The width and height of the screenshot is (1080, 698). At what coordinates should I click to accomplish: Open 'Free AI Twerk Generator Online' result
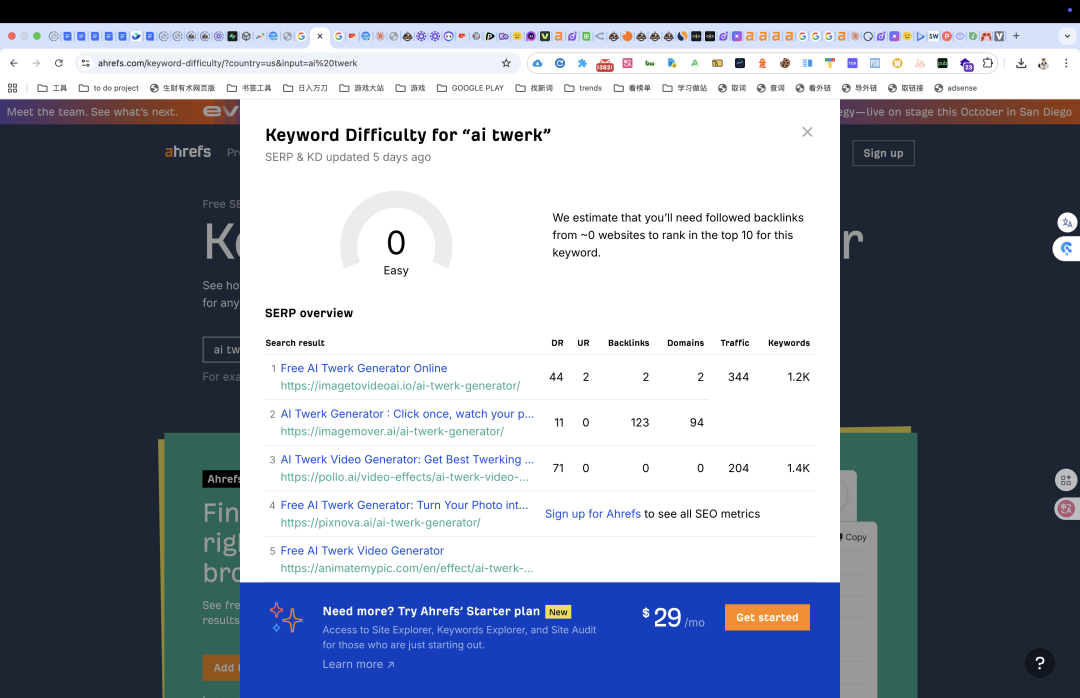tap(364, 368)
